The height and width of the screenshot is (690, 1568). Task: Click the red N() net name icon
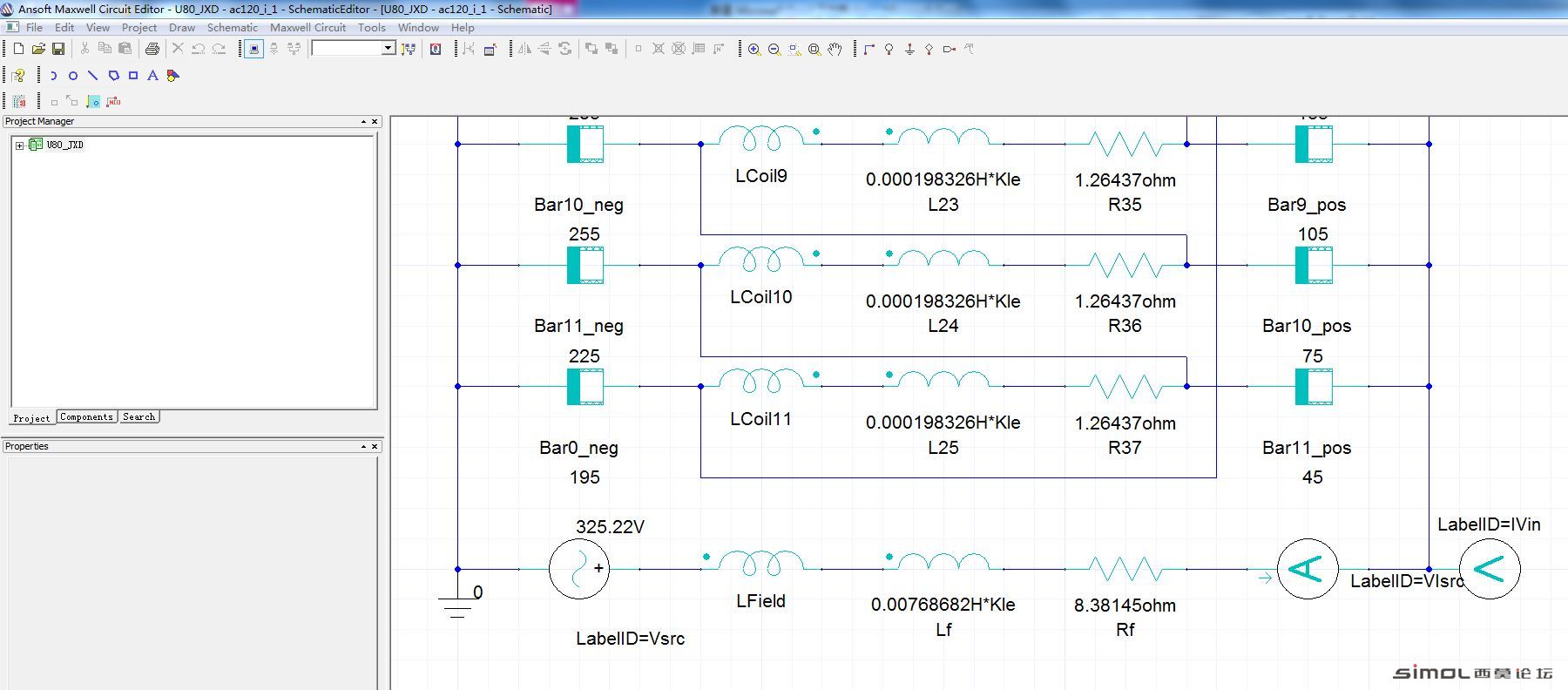click(x=113, y=102)
